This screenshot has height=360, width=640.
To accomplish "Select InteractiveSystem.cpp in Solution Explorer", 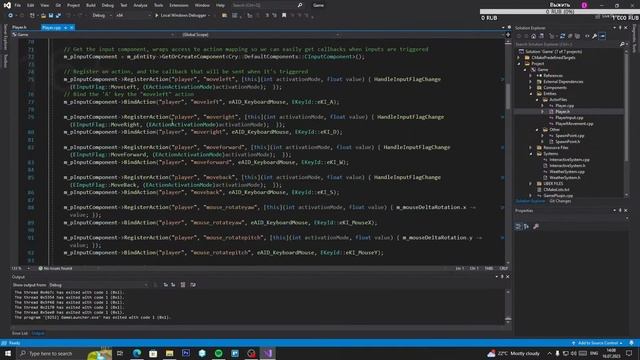I will tap(569, 160).
